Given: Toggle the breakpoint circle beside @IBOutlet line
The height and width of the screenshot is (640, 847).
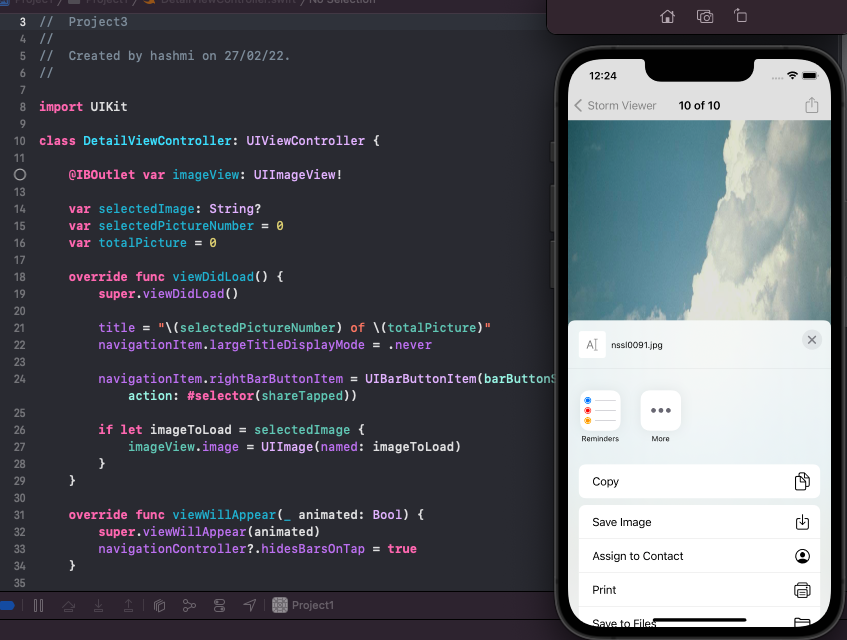Looking at the screenshot, I should [x=19, y=175].
